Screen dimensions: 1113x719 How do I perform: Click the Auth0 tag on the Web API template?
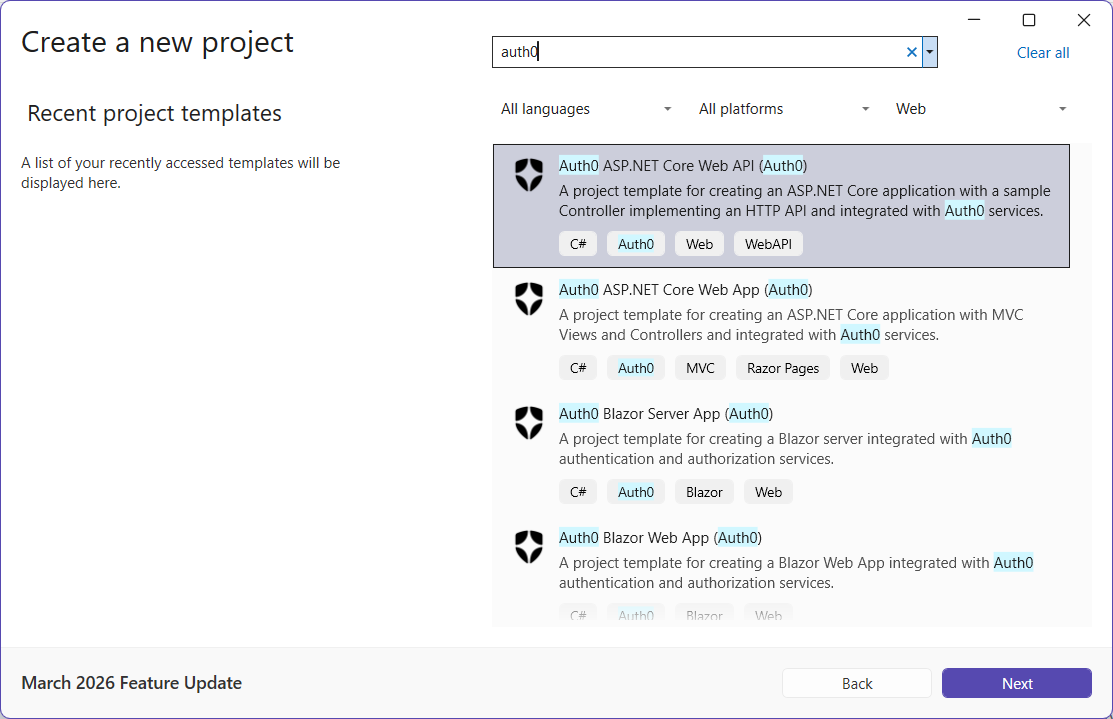(x=636, y=243)
